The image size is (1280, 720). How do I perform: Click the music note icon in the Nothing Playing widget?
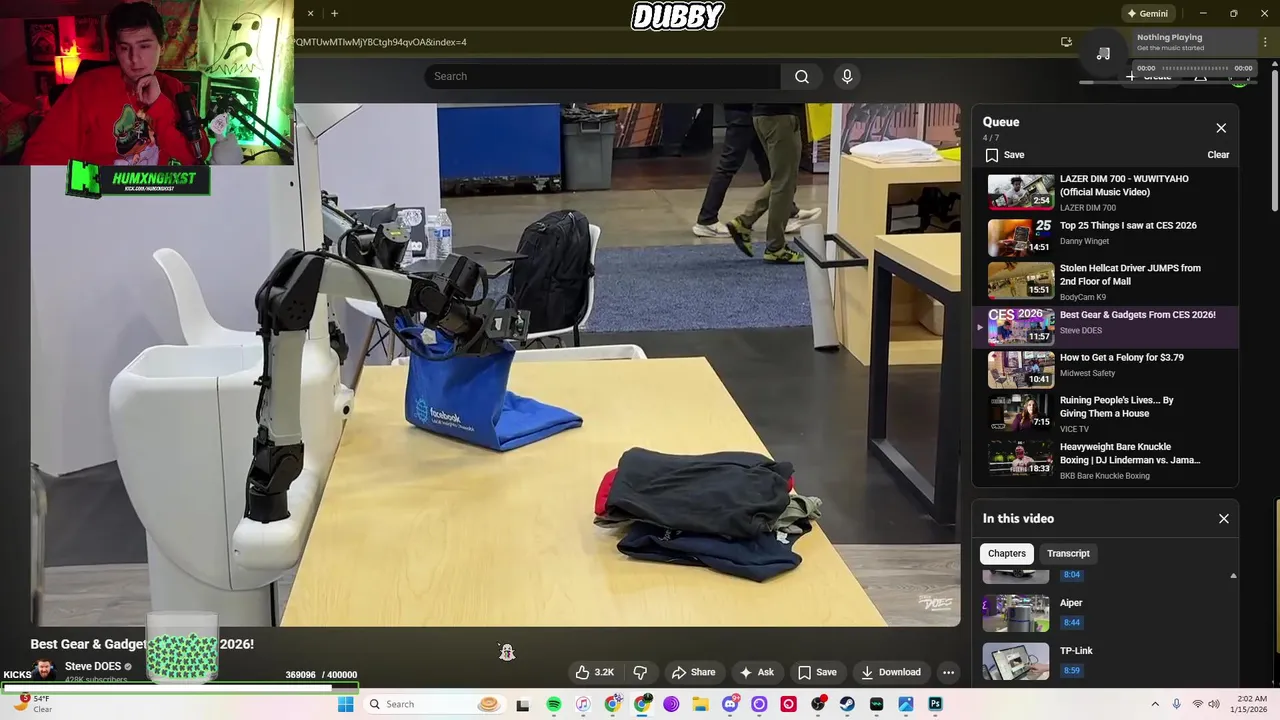[1104, 53]
